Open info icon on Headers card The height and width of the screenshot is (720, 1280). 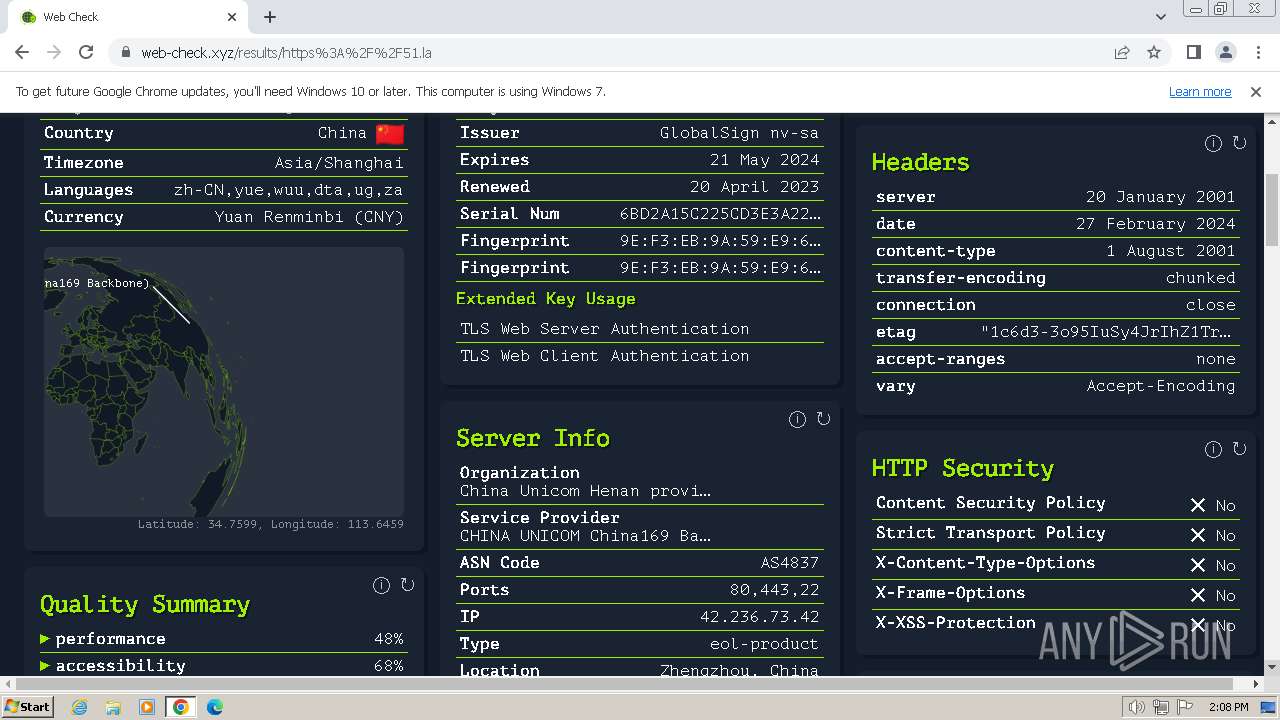point(1213,143)
